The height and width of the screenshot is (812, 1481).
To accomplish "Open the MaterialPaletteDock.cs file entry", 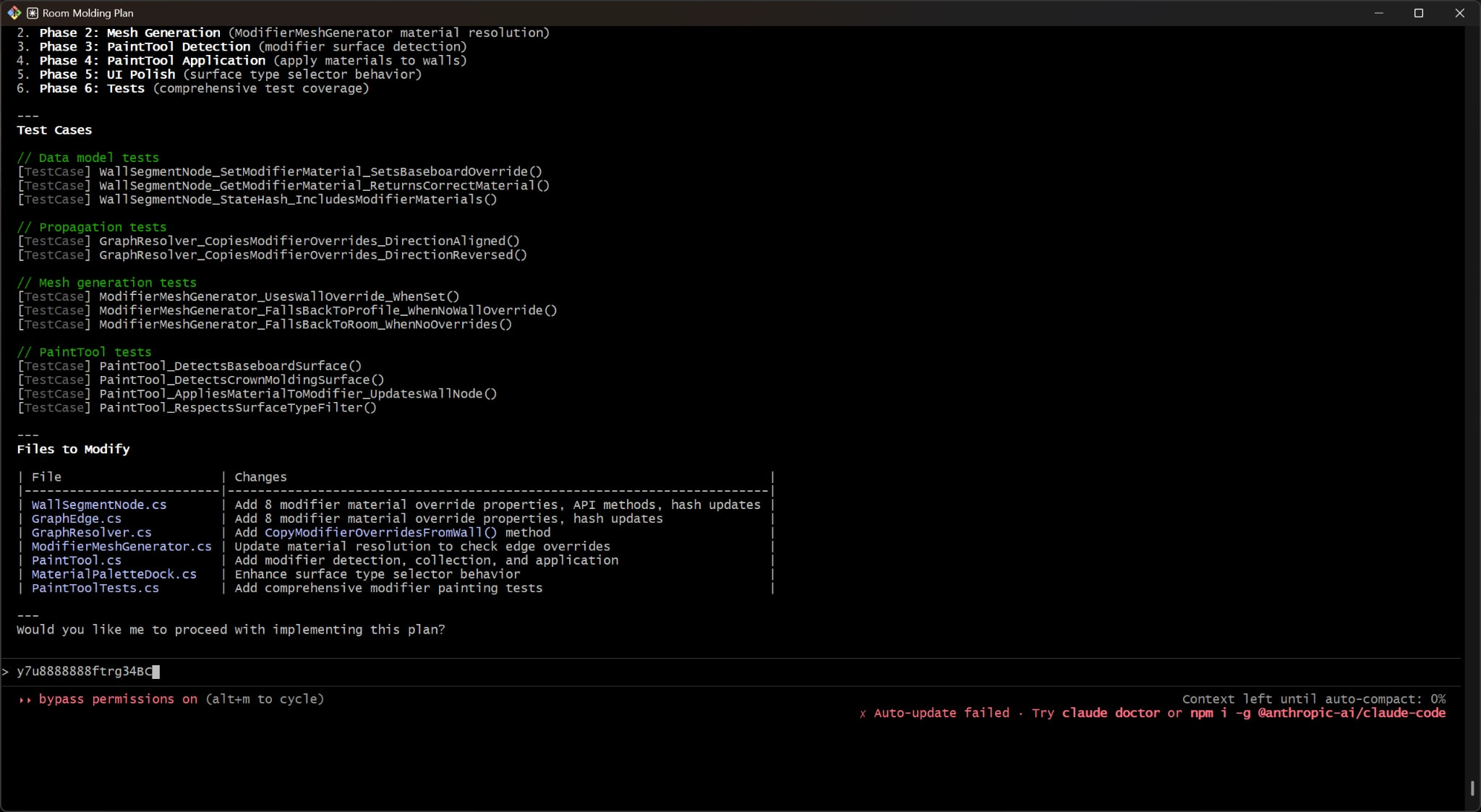I will 114,574.
